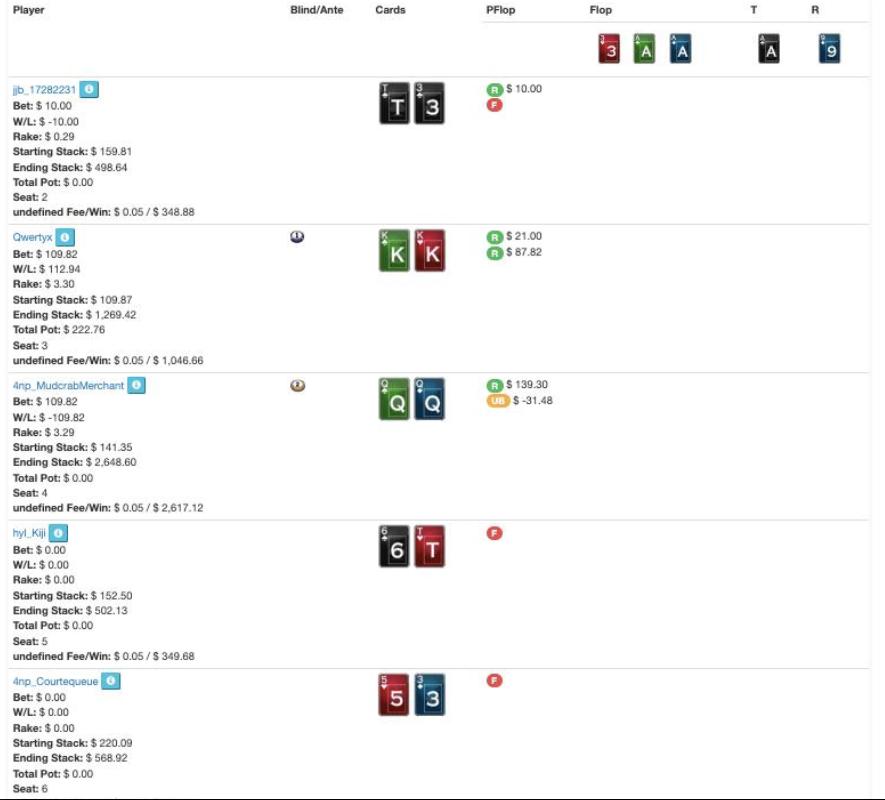The width and height of the screenshot is (885, 800).
Task: Click the info icon beside Qwertyx
Action: click(x=65, y=238)
